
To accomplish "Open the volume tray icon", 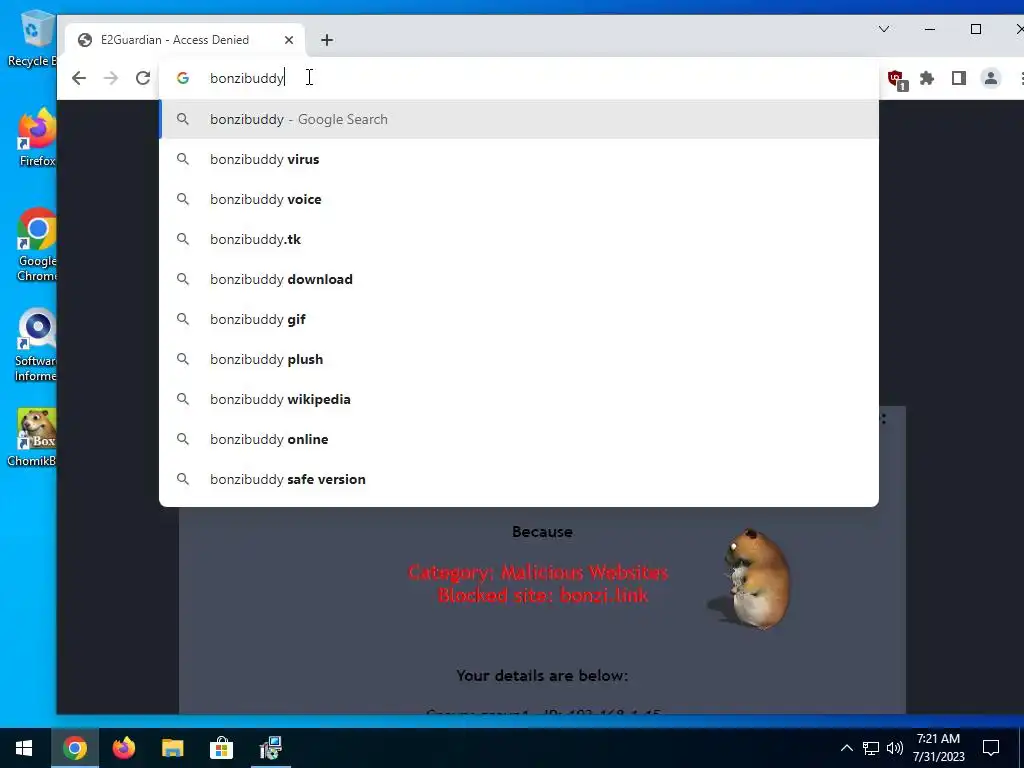I will 895,748.
